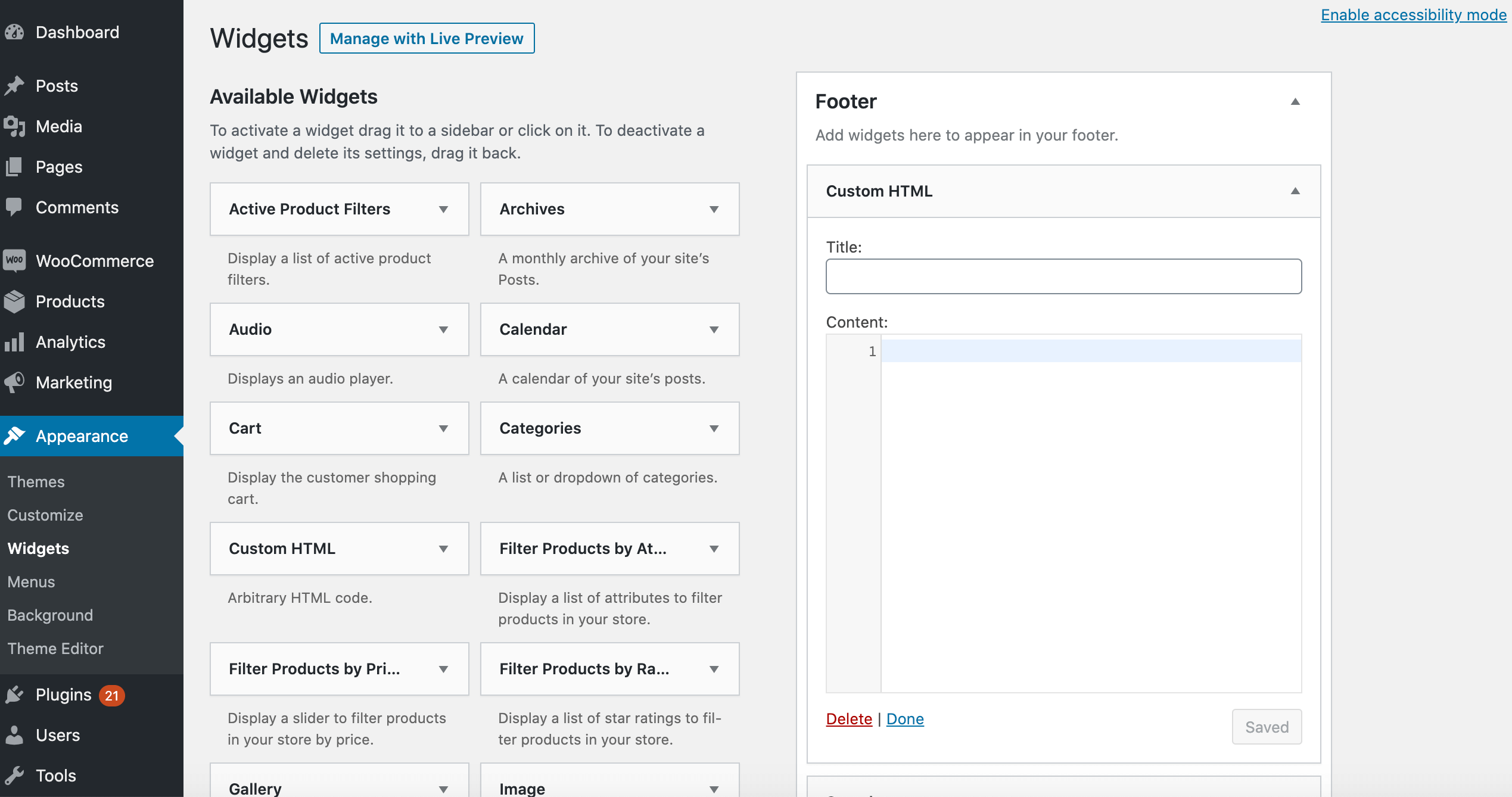Click the Posts pushpin icon
The width and height of the screenshot is (1512, 797).
pyautogui.click(x=14, y=86)
